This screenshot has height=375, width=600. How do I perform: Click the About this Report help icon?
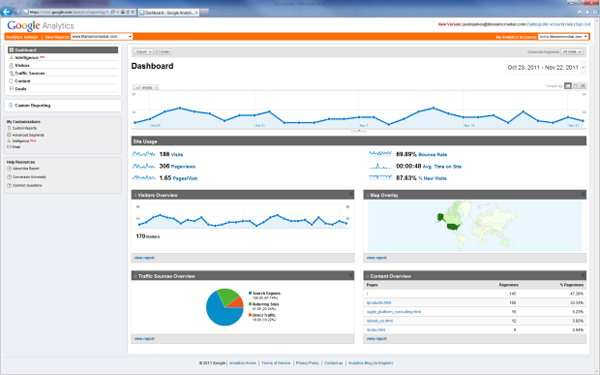[10, 169]
